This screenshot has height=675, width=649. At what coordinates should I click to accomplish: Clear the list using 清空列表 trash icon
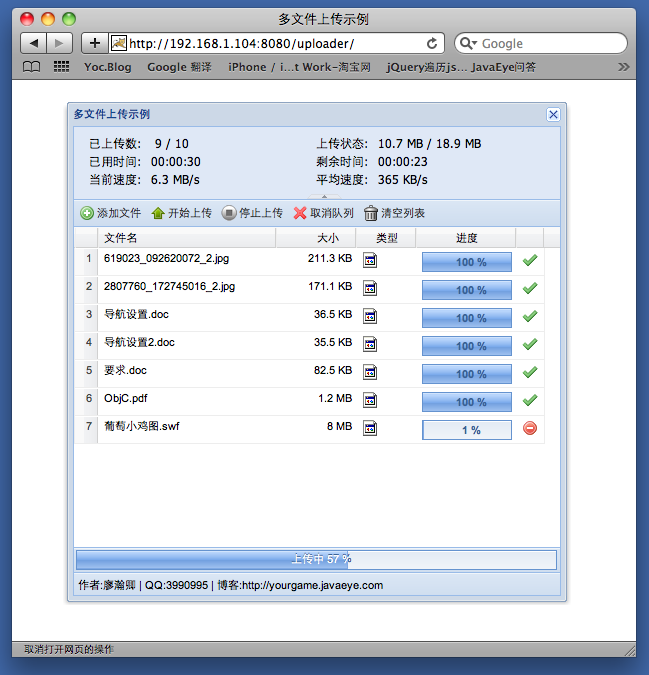pos(371,213)
